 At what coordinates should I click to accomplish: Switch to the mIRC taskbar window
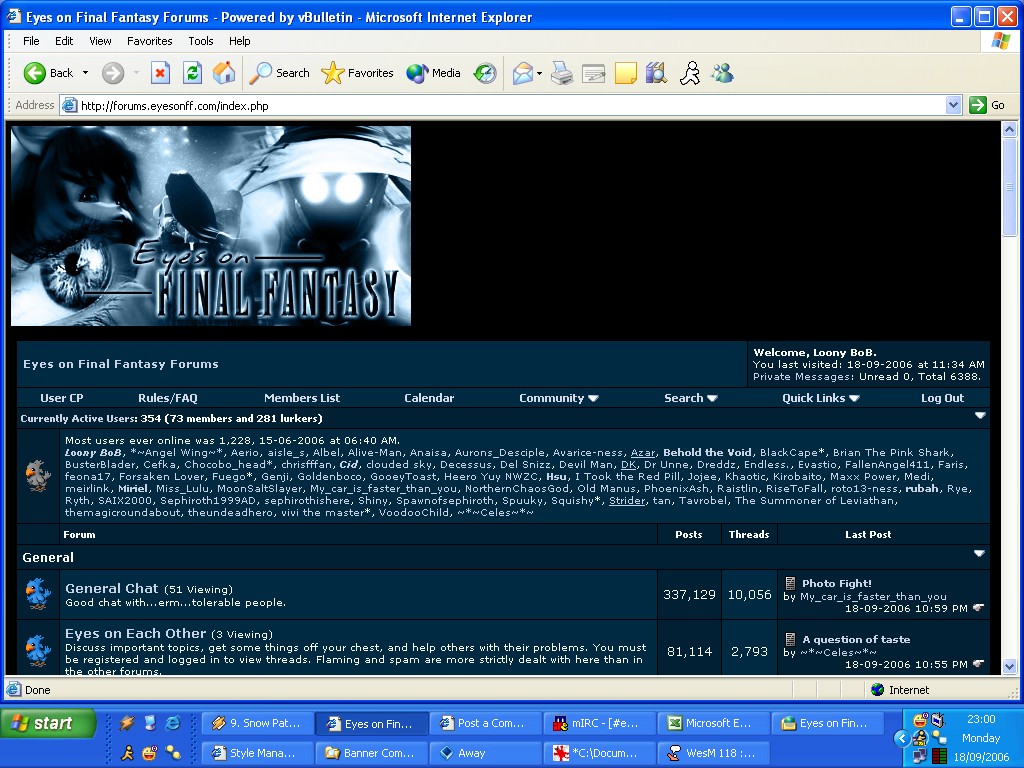pos(600,724)
